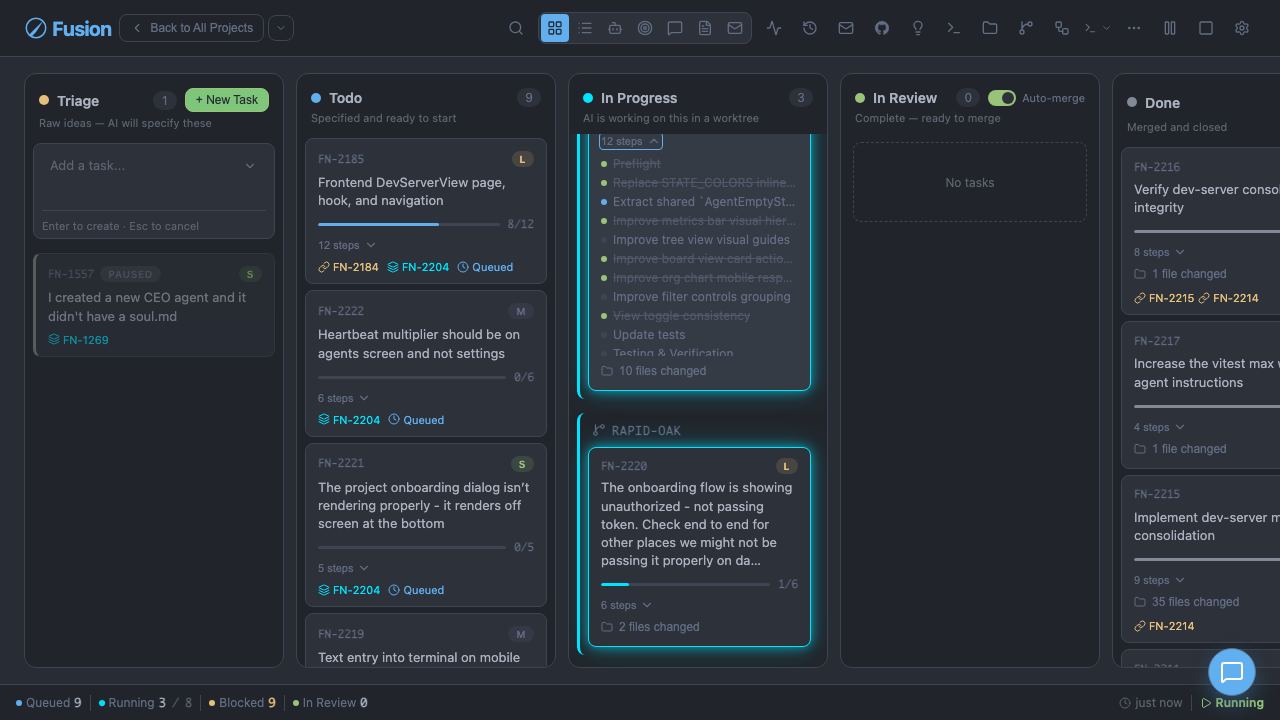
Task: Open FN-2214 link on FN-2215 card
Action: tap(1164, 626)
